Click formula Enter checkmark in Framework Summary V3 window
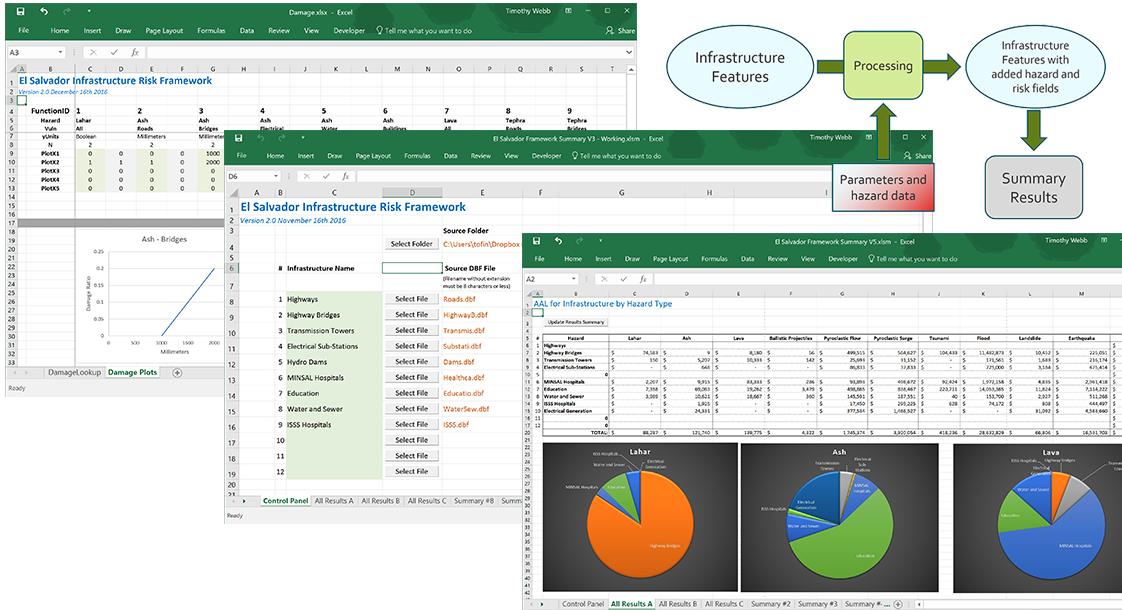Image resolution: width=1122 pixels, height=610 pixels. tap(326, 176)
